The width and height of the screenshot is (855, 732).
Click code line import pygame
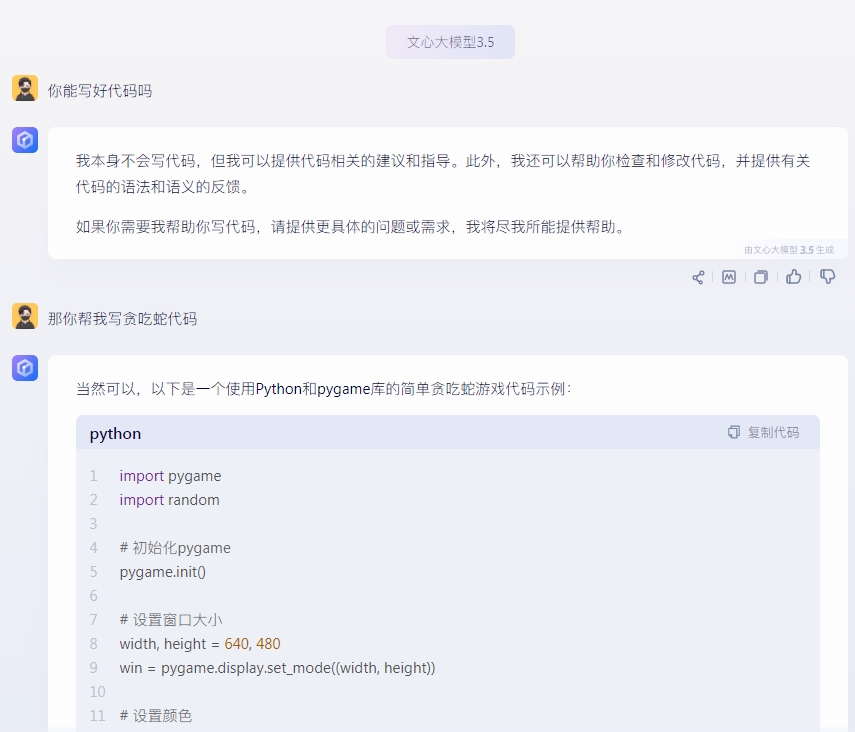click(x=170, y=476)
